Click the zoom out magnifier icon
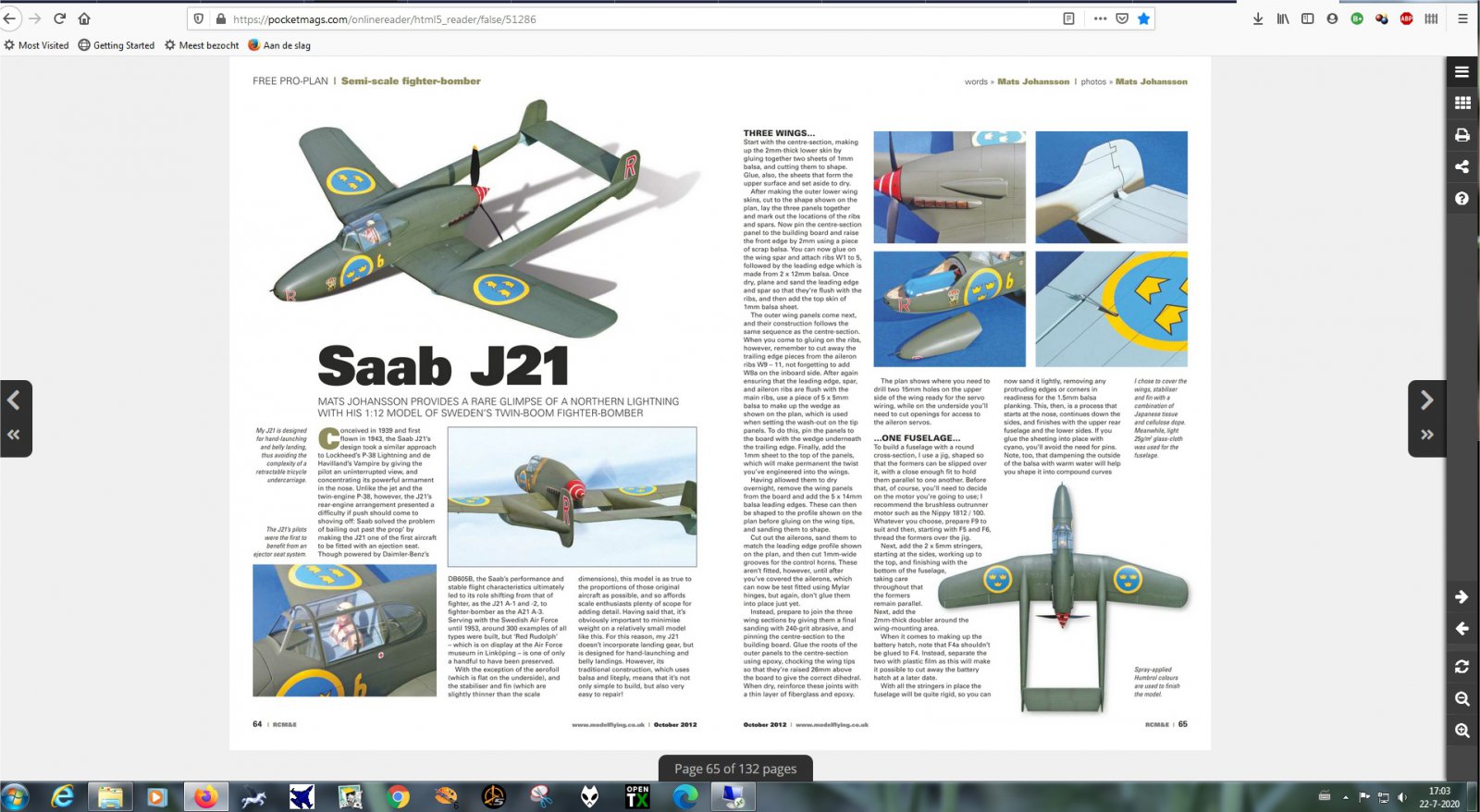The image size is (1480, 812). (1461, 699)
